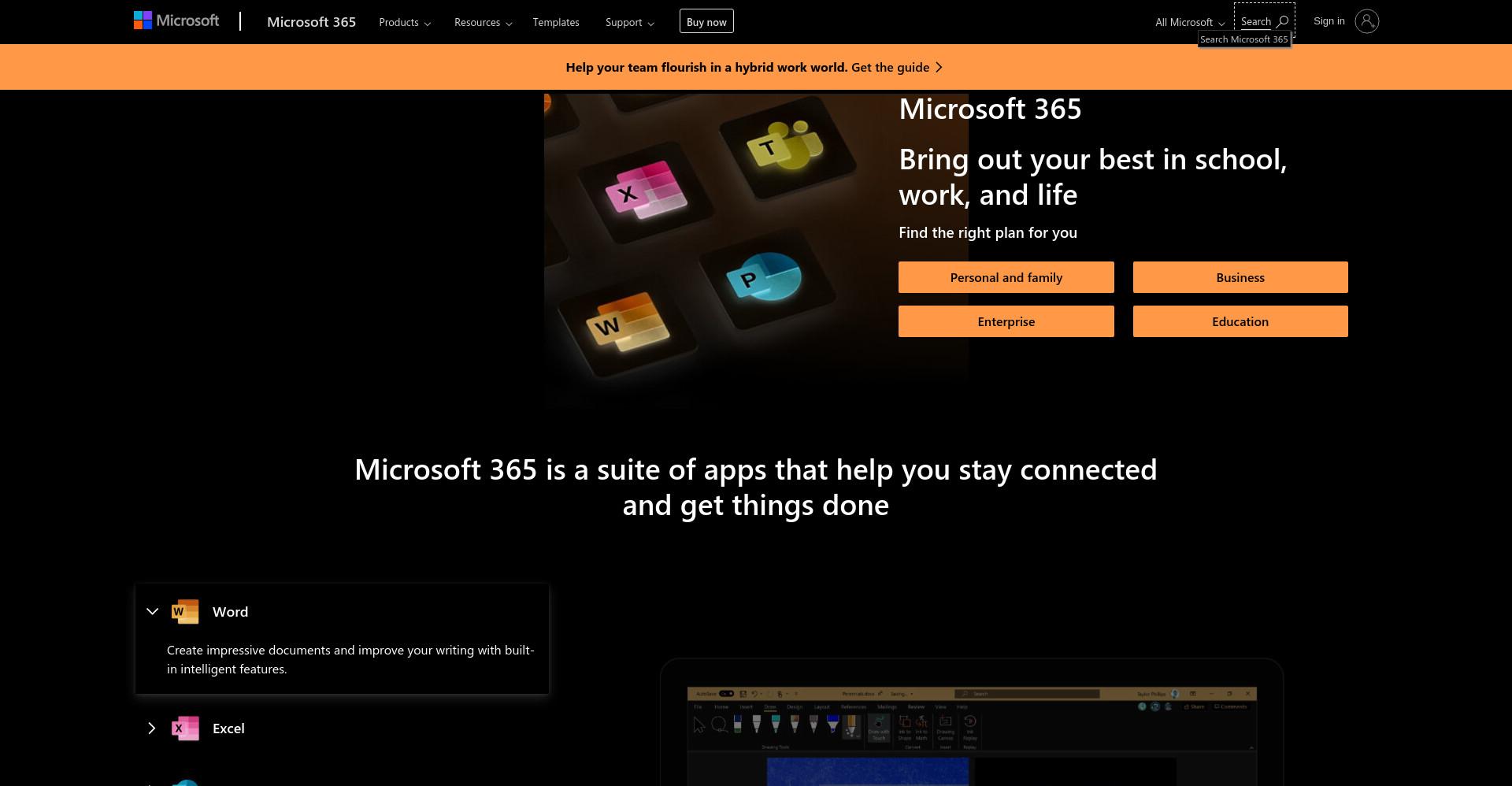
Task: Select the Business plan button
Action: pyautogui.click(x=1240, y=277)
